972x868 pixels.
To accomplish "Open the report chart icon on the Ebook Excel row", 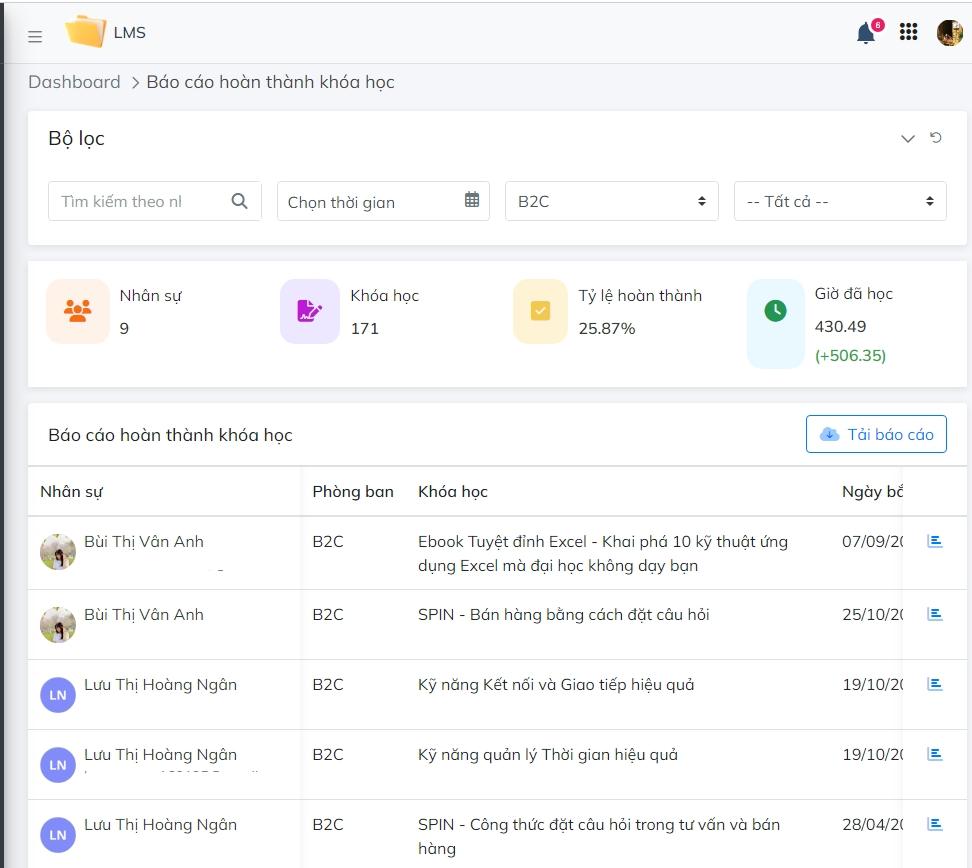I will [x=934, y=541].
